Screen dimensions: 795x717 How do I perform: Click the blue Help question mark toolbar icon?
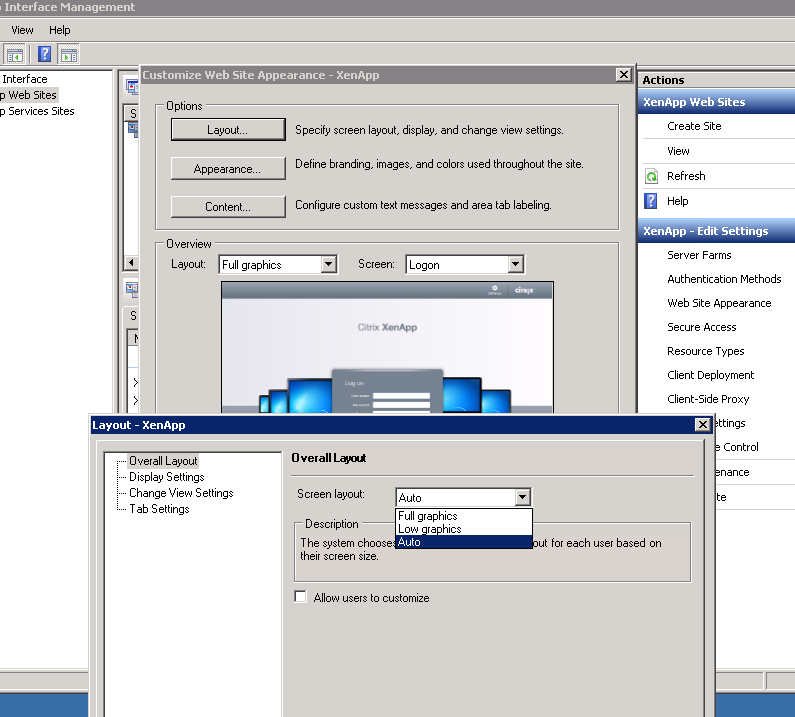point(45,54)
